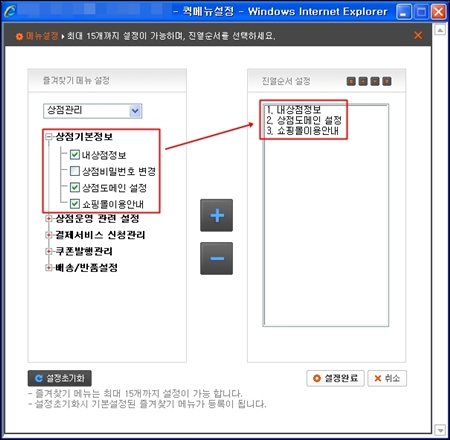Close the panel with the orange X
450x440 pixels.
click(x=418, y=35)
